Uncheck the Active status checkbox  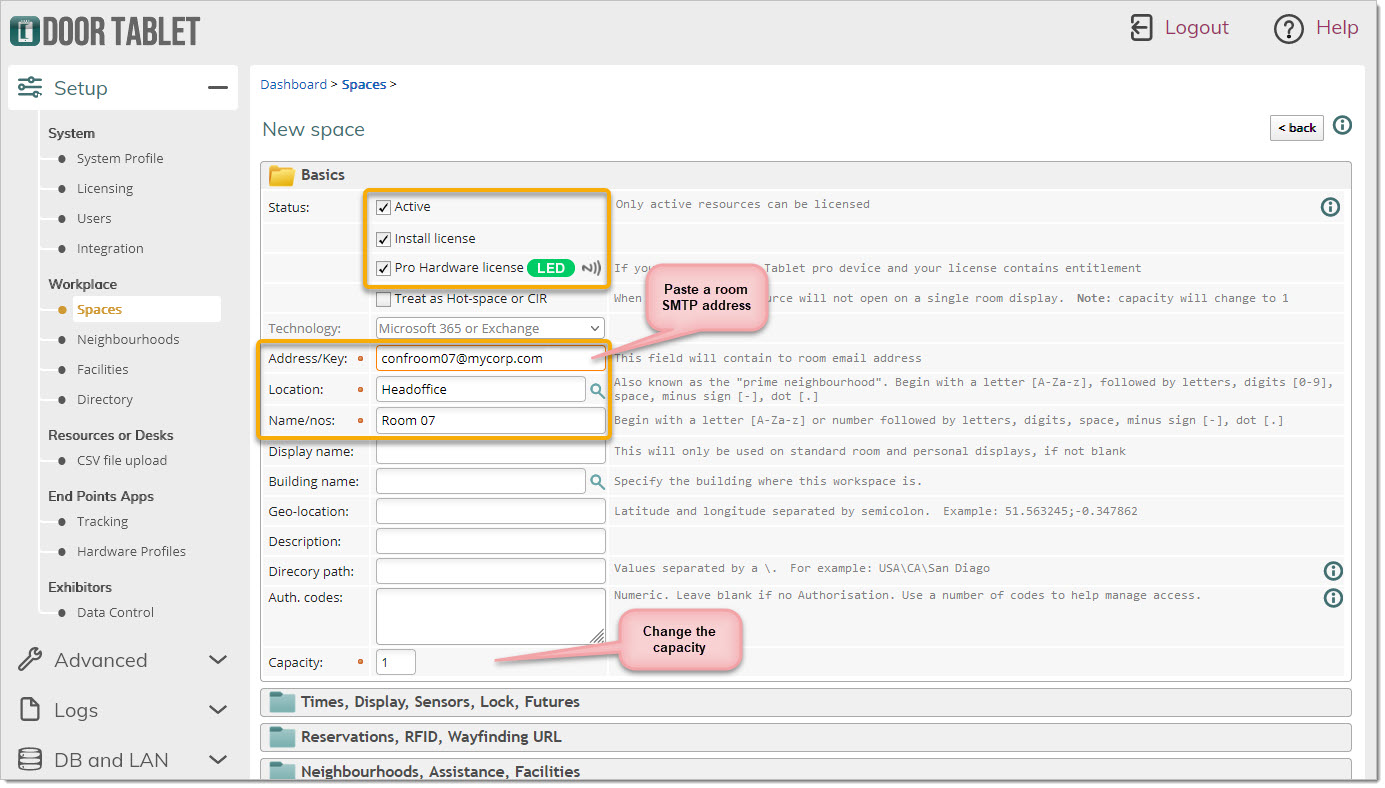click(x=384, y=208)
